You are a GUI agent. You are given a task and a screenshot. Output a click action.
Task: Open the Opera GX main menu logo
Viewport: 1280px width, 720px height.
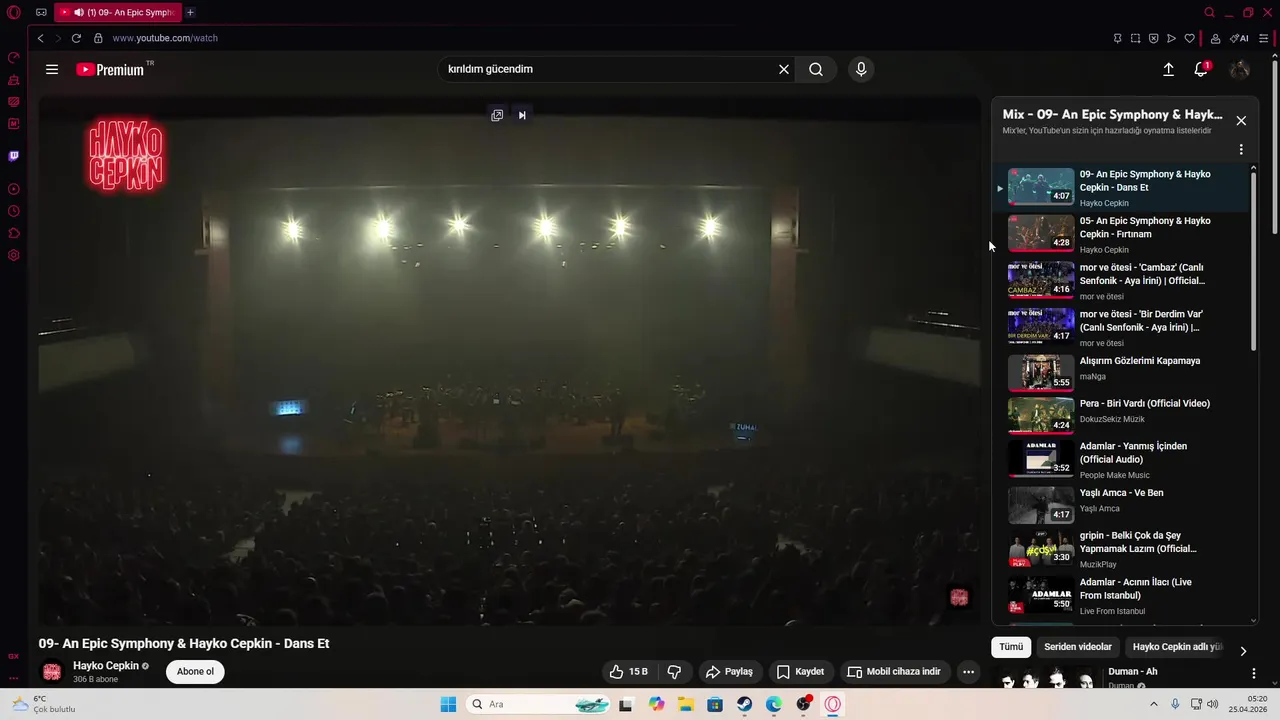(14, 12)
